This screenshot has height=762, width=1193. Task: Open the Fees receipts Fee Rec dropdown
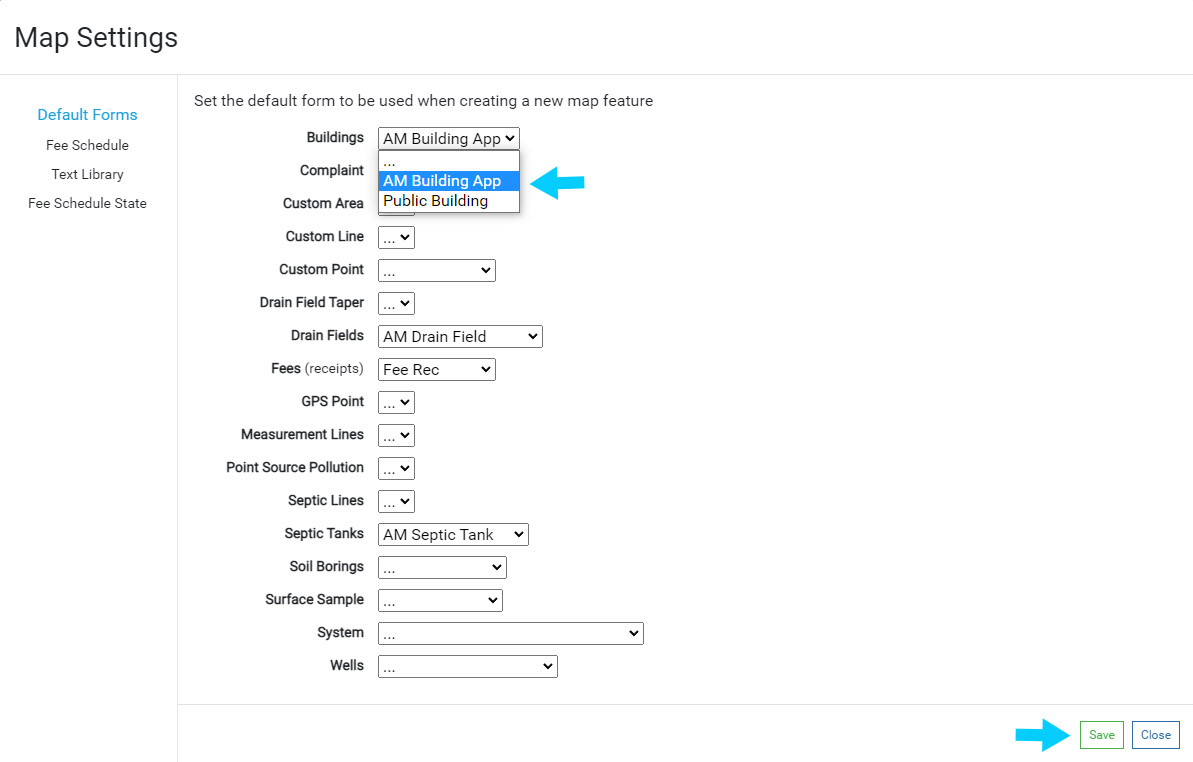point(436,370)
